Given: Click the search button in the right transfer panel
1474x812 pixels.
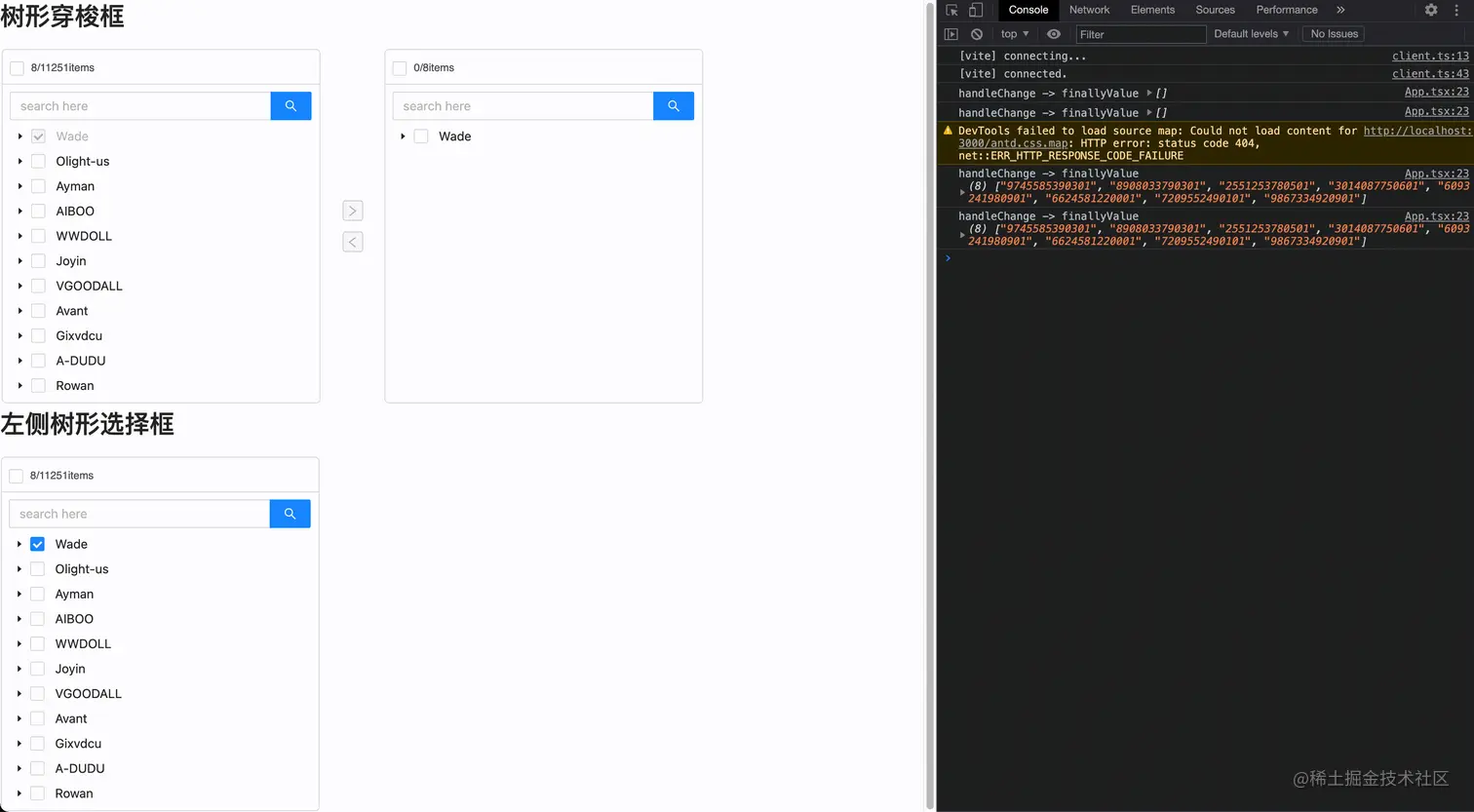Looking at the screenshot, I should click(674, 106).
